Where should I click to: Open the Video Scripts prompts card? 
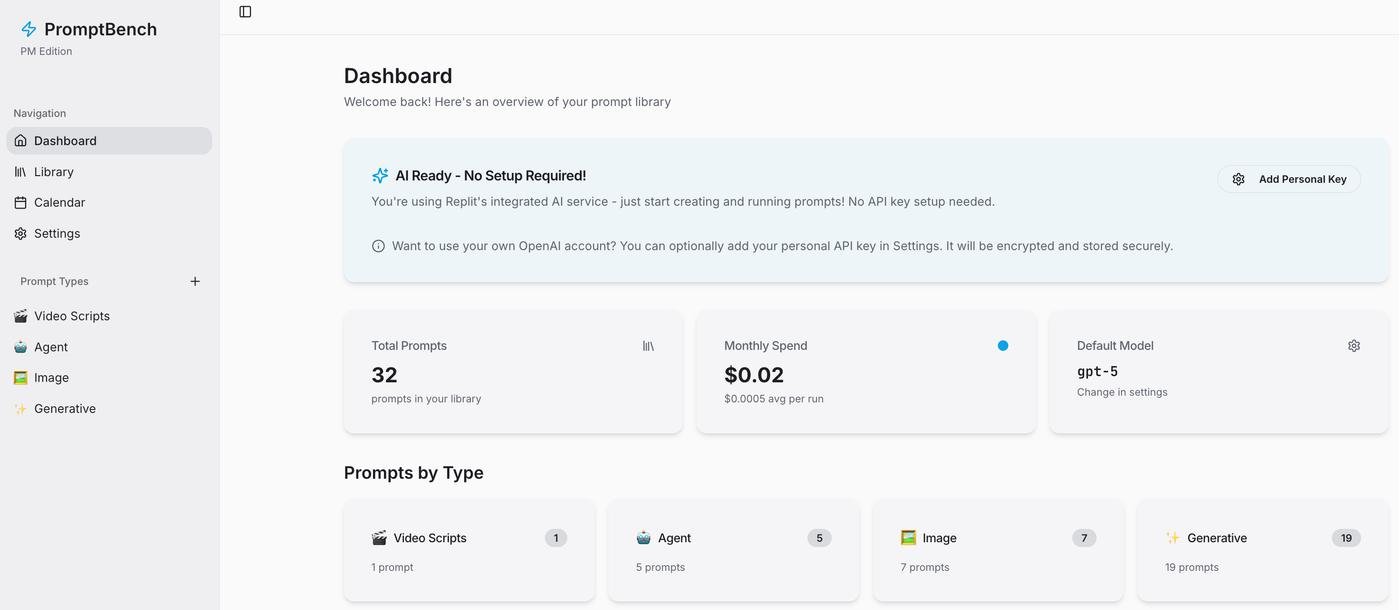(x=469, y=551)
